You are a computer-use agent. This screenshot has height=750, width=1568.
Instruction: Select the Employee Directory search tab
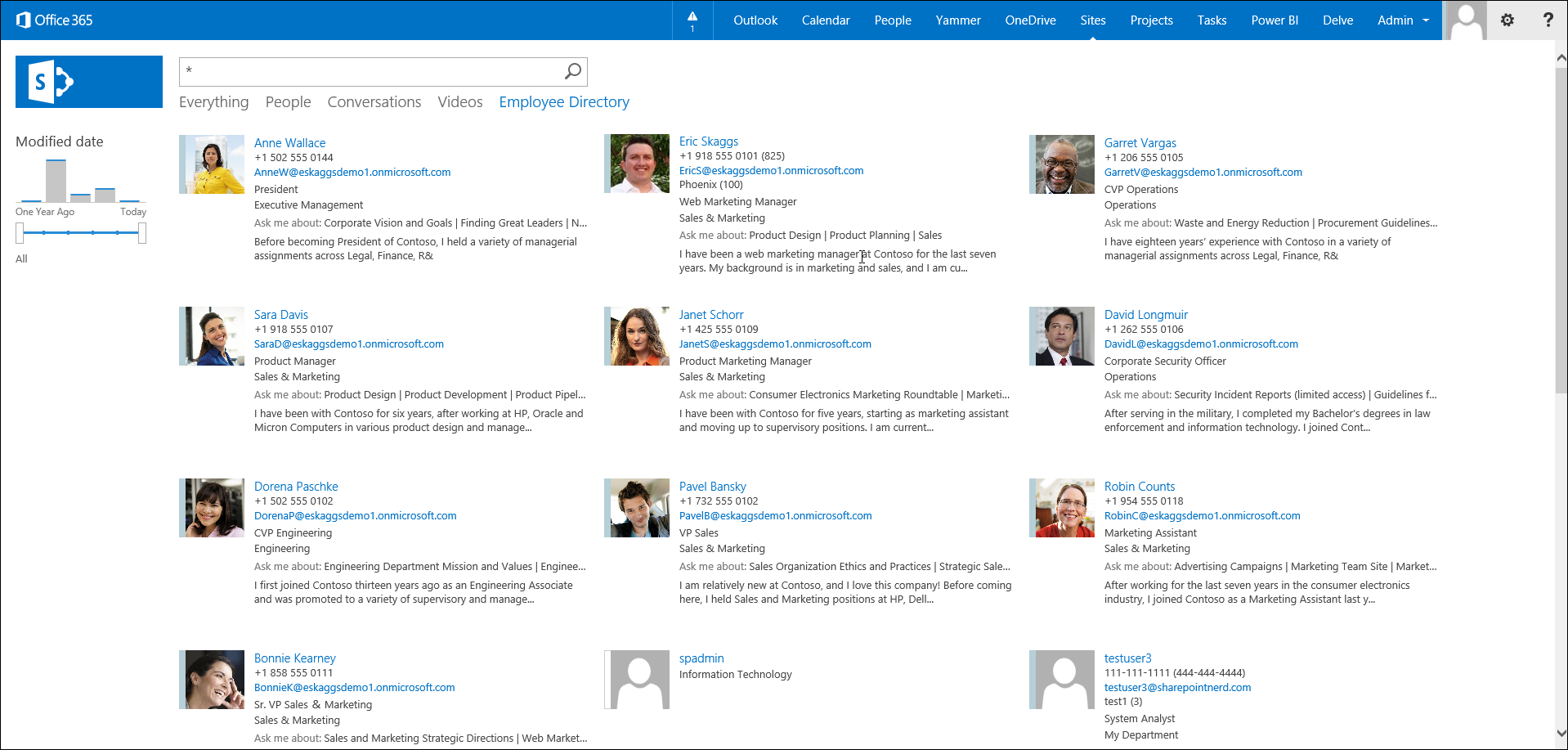coord(564,101)
